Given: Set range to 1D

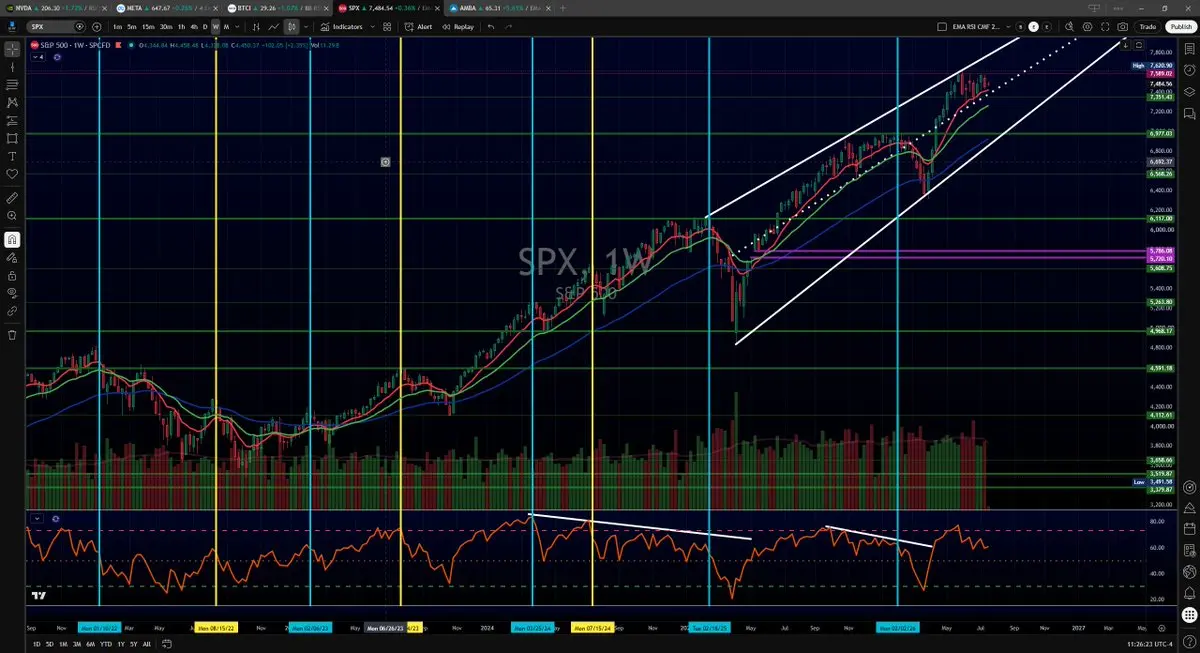Looking at the screenshot, I should pyautogui.click(x=37, y=644).
